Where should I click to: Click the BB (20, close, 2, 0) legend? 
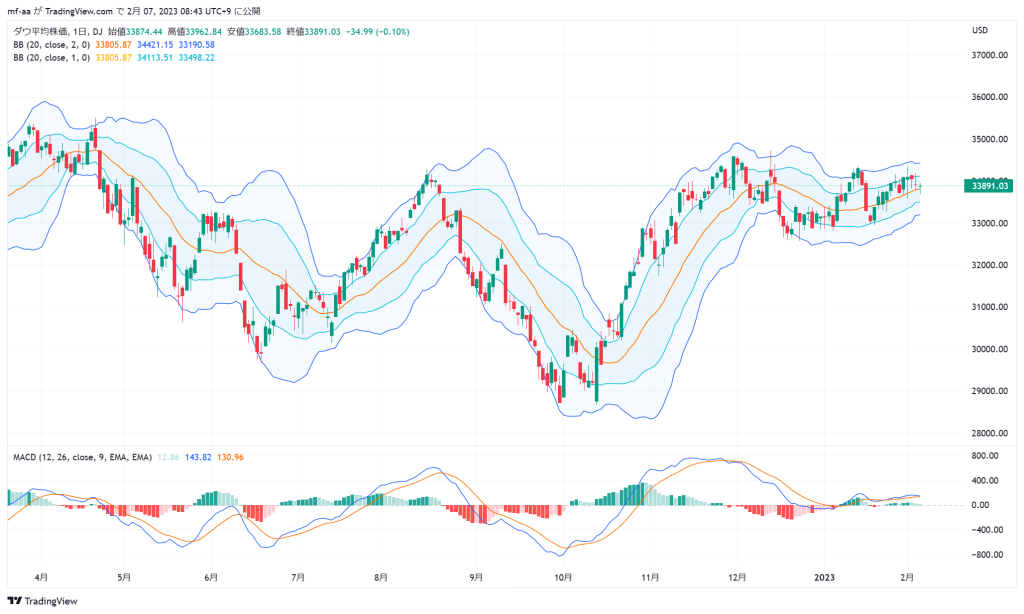pyautogui.click(x=52, y=44)
